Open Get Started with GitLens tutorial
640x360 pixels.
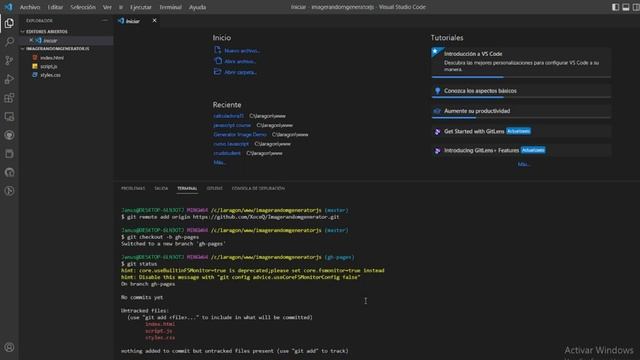click(x=521, y=131)
